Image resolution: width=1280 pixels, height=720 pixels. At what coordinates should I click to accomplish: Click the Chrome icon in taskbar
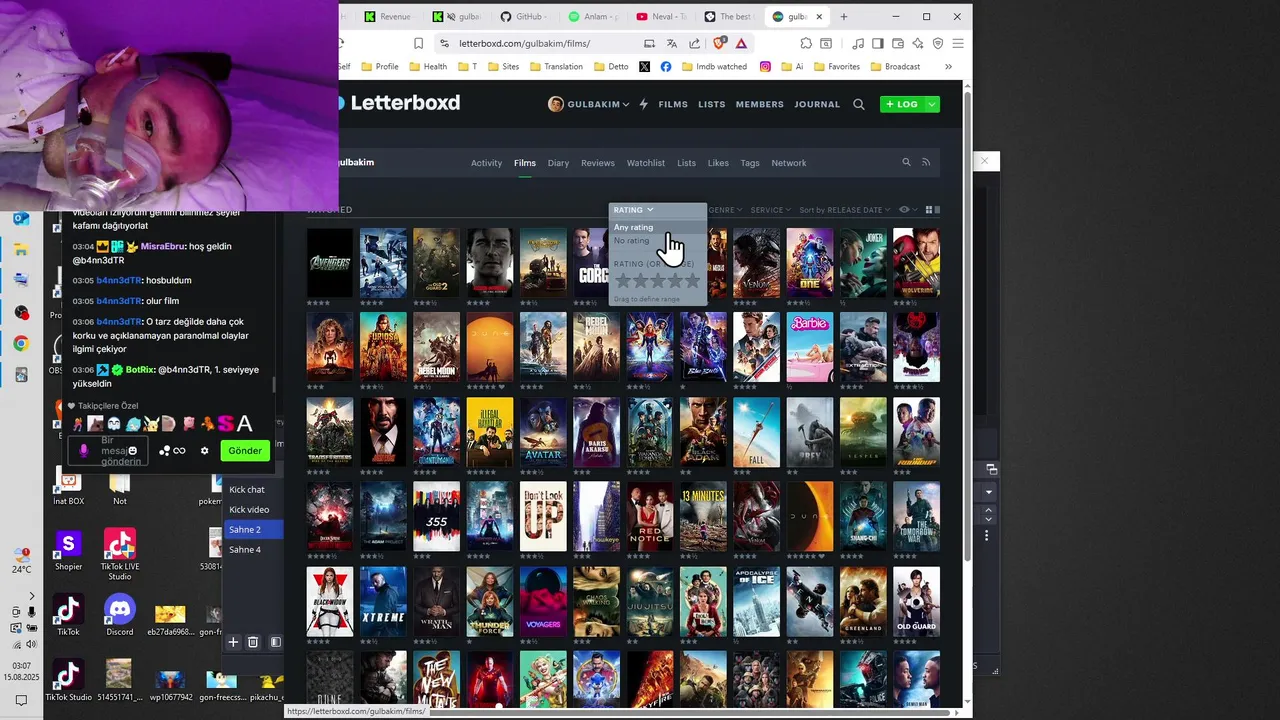[21, 343]
